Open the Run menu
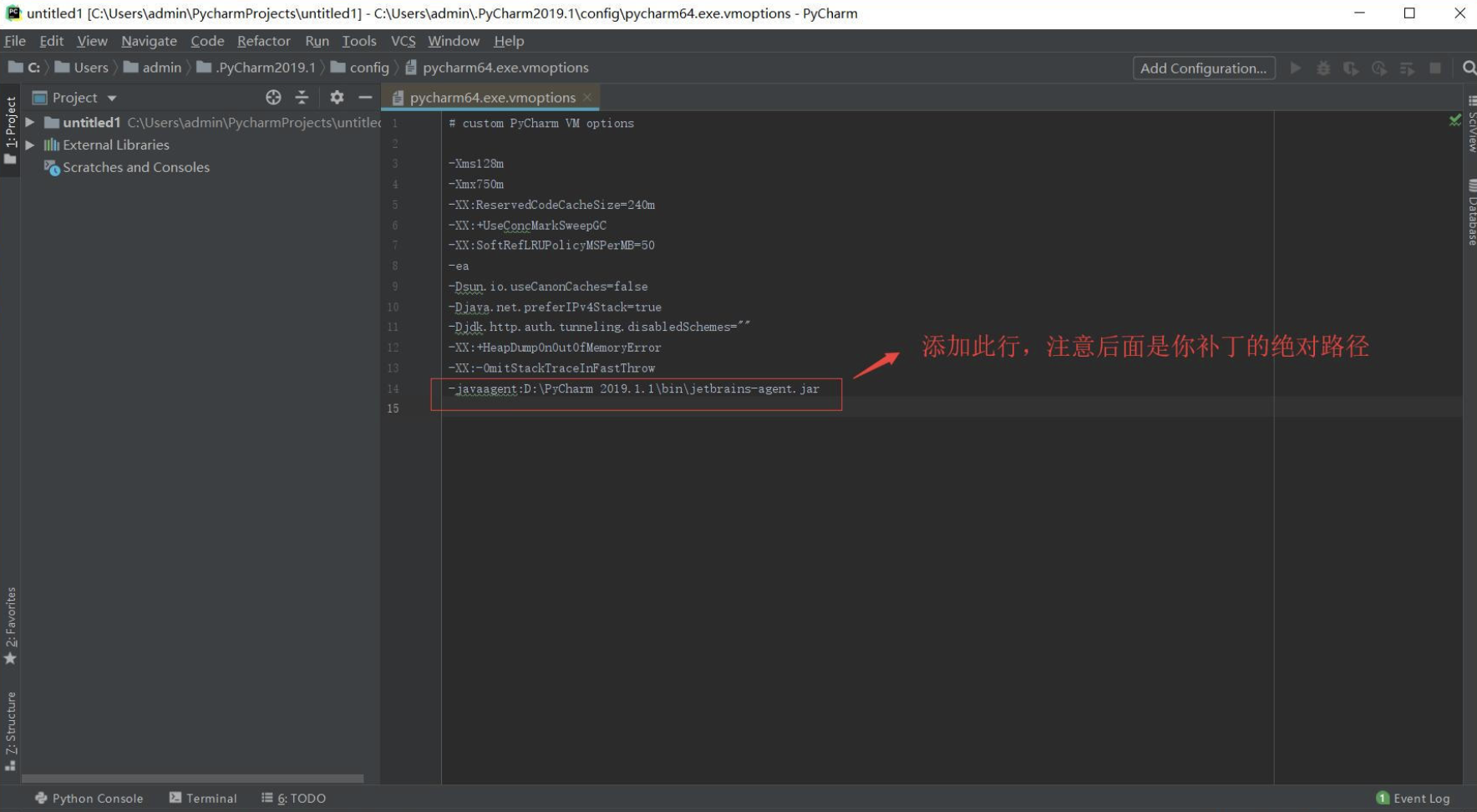The height and width of the screenshot is (812, 1477). click(x=317, y=41)
